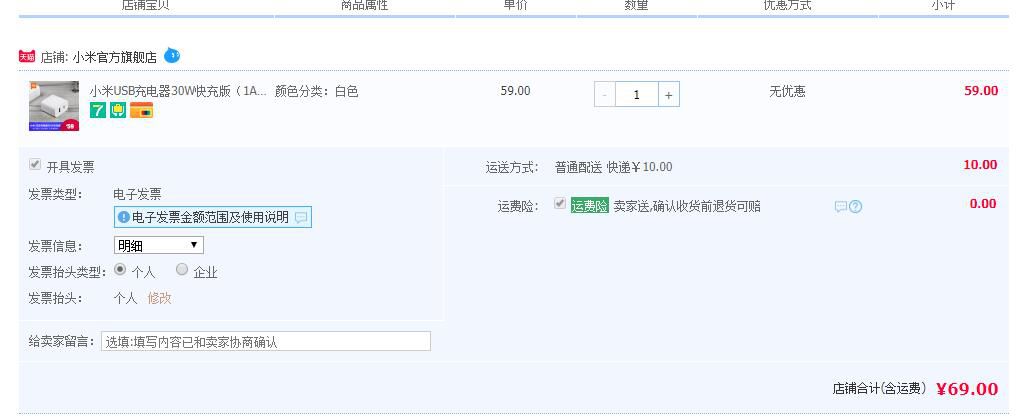Click the red 59.00 subtotal value
Viewport: 1022px width, 418px height.
pyautogui.click(x=981, y=91)
